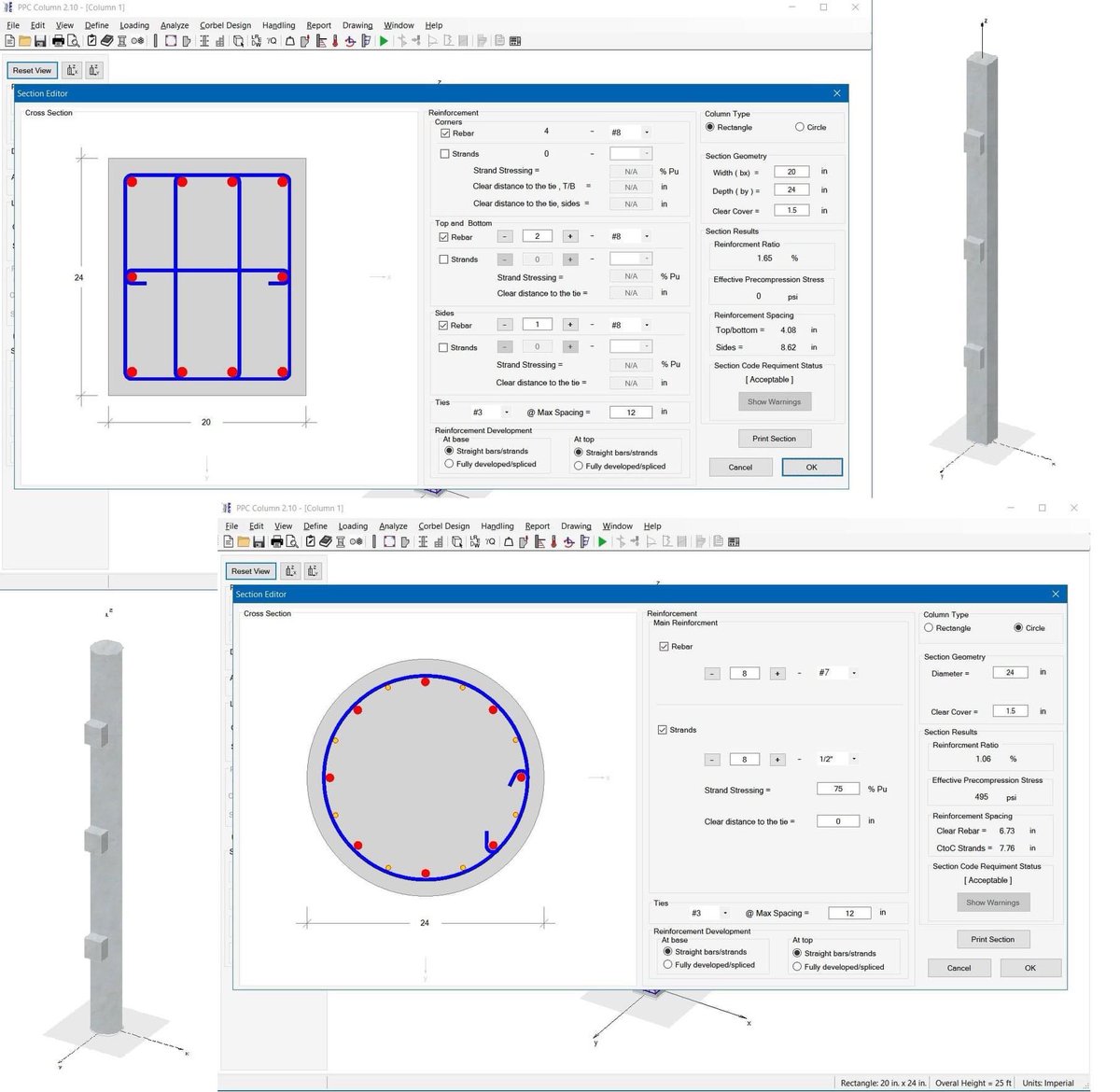Image resolution: width=1120 pixels, height=1092 pixels.
Task: Open a file using the open folder icon
Action: coord(24,40)
